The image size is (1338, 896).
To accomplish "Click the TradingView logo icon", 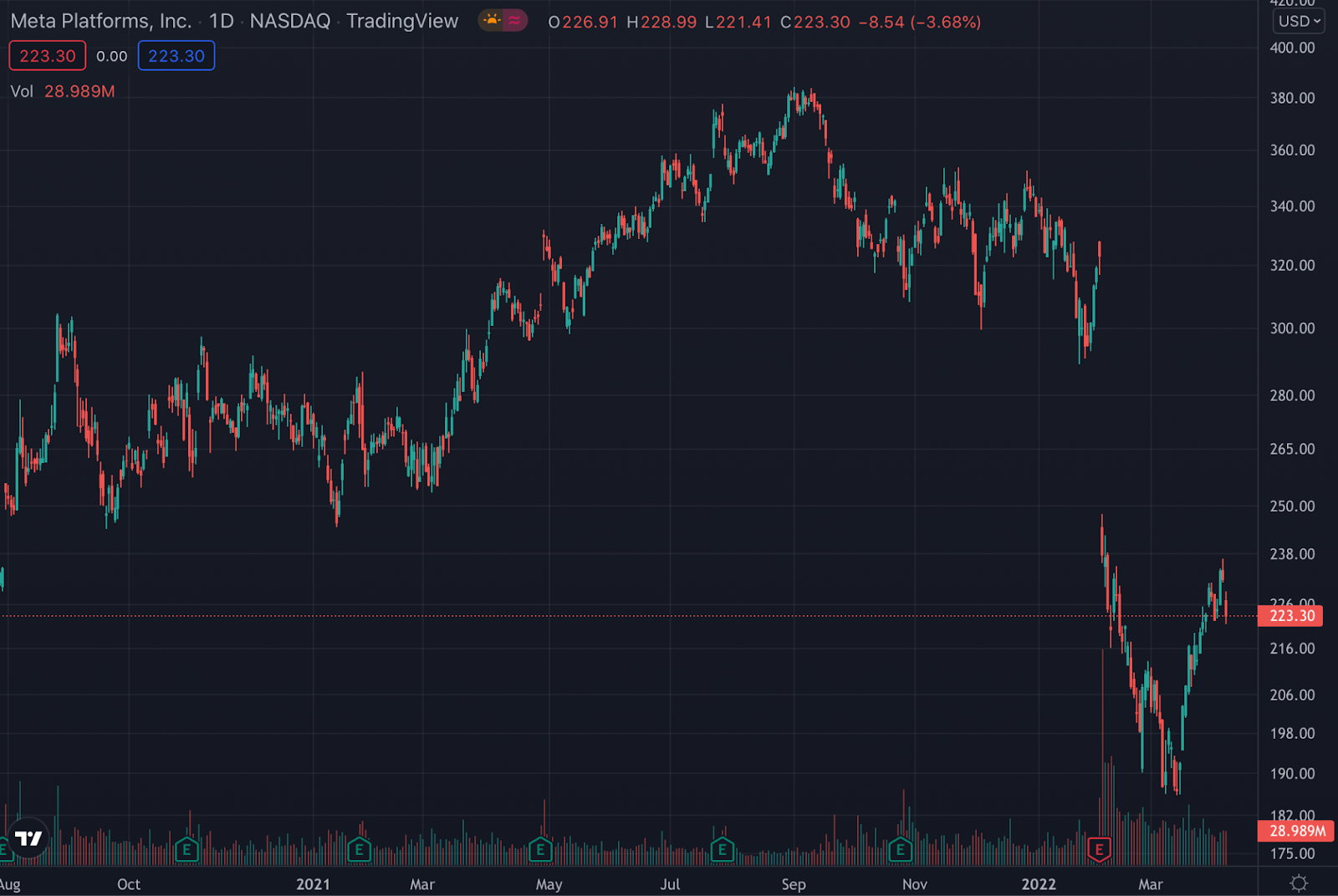I will 28,838.
